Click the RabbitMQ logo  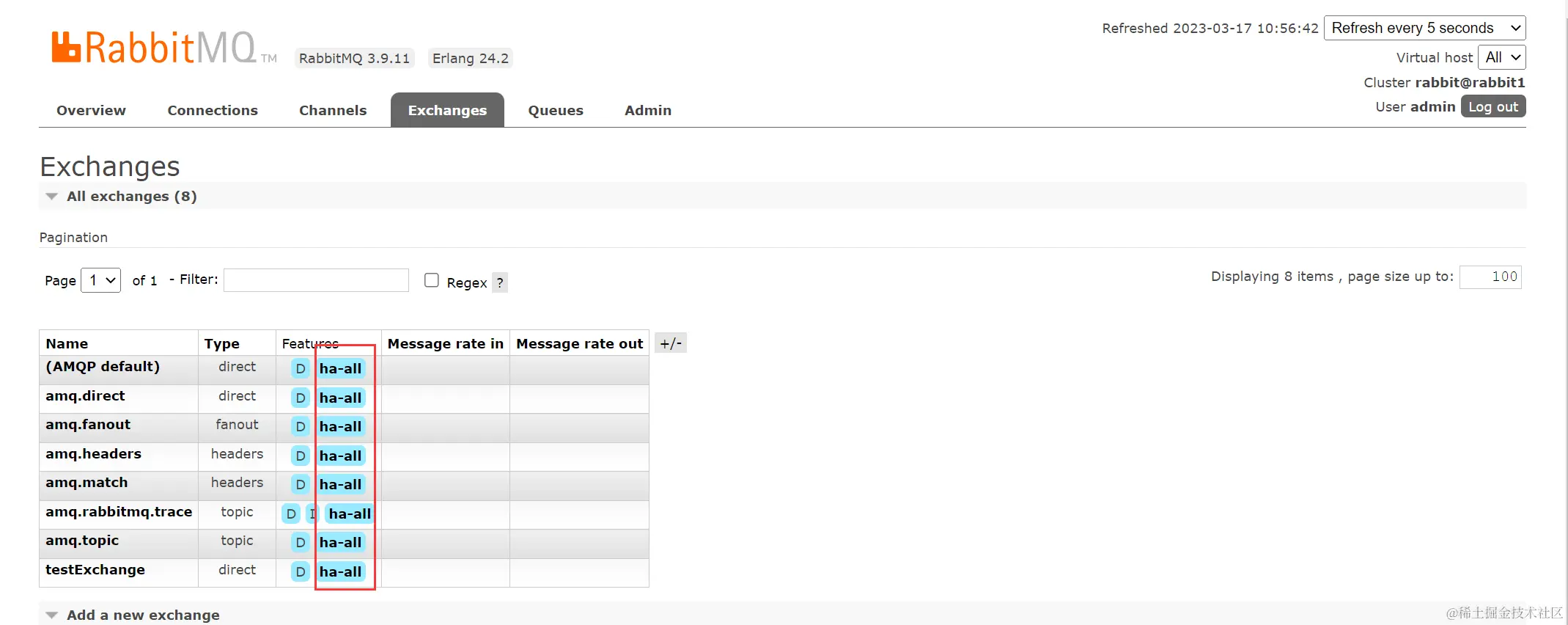pyautogui.click(x=163, y=48)
